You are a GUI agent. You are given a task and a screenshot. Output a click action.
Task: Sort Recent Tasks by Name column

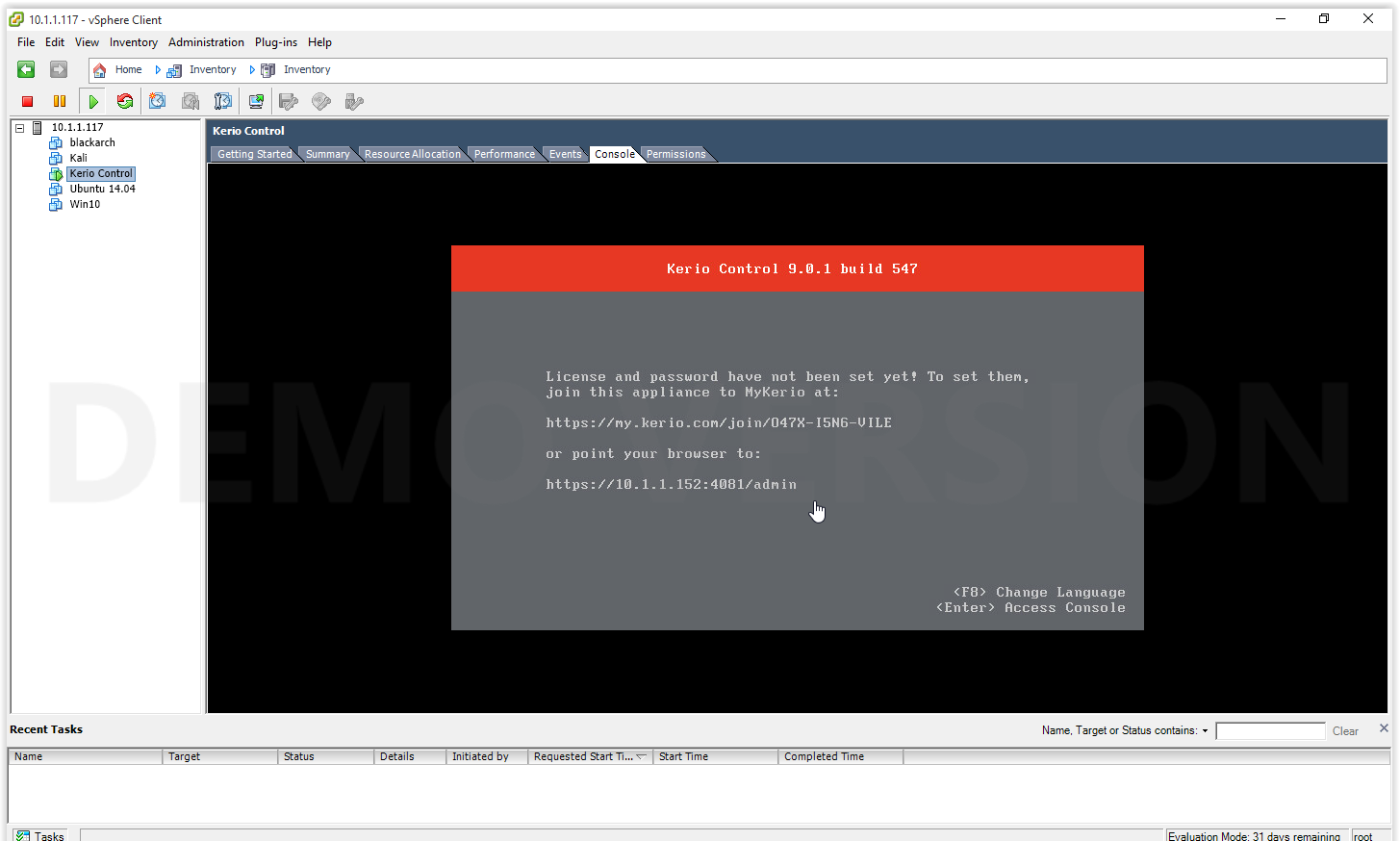(86, 756)
